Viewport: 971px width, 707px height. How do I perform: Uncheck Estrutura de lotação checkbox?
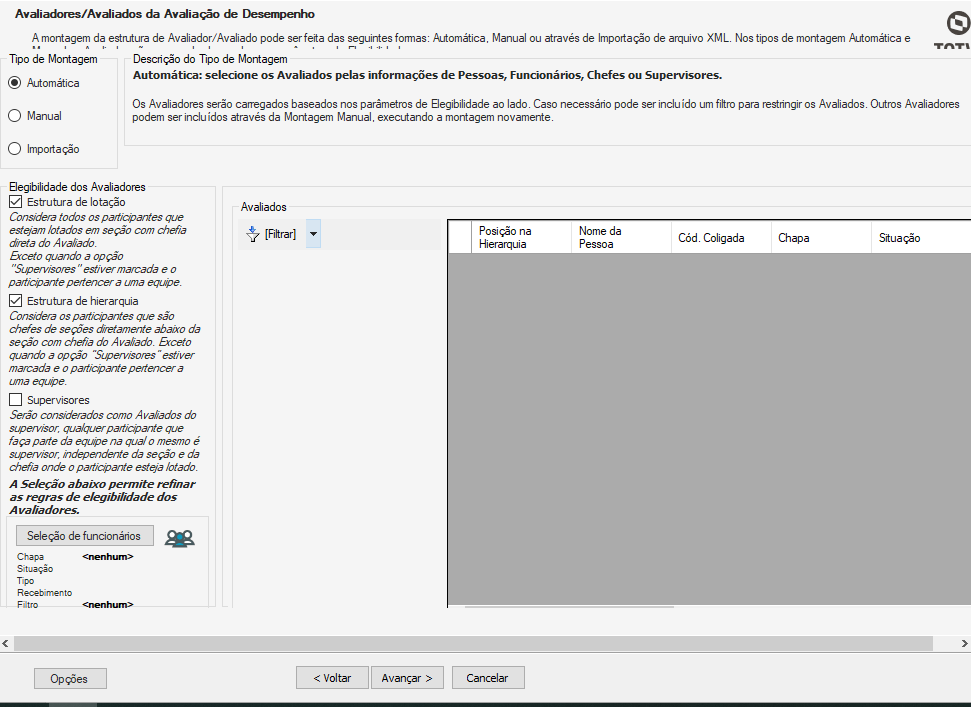(x=16, y=202)
